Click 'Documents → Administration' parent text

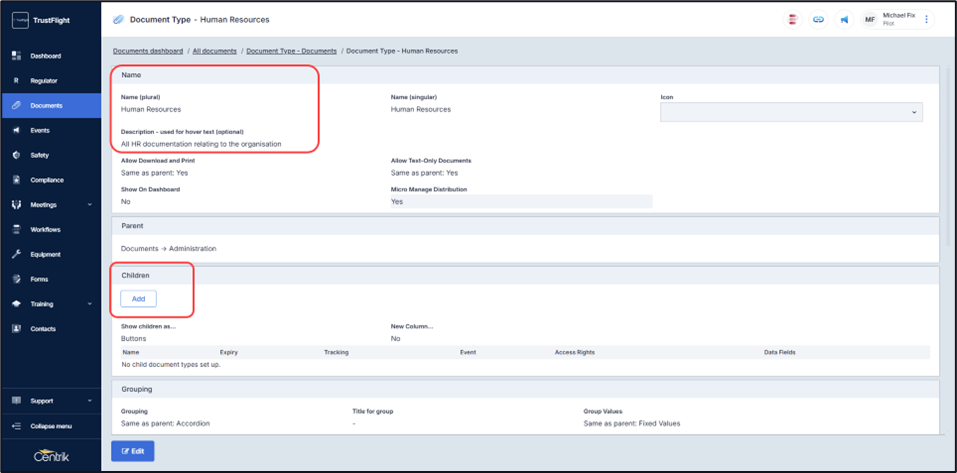168,249
